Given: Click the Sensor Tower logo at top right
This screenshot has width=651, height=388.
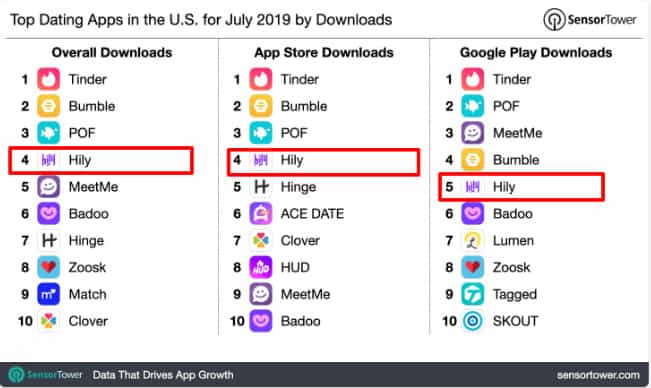Looking at the screenshot, I should click(x=590, y=20).
